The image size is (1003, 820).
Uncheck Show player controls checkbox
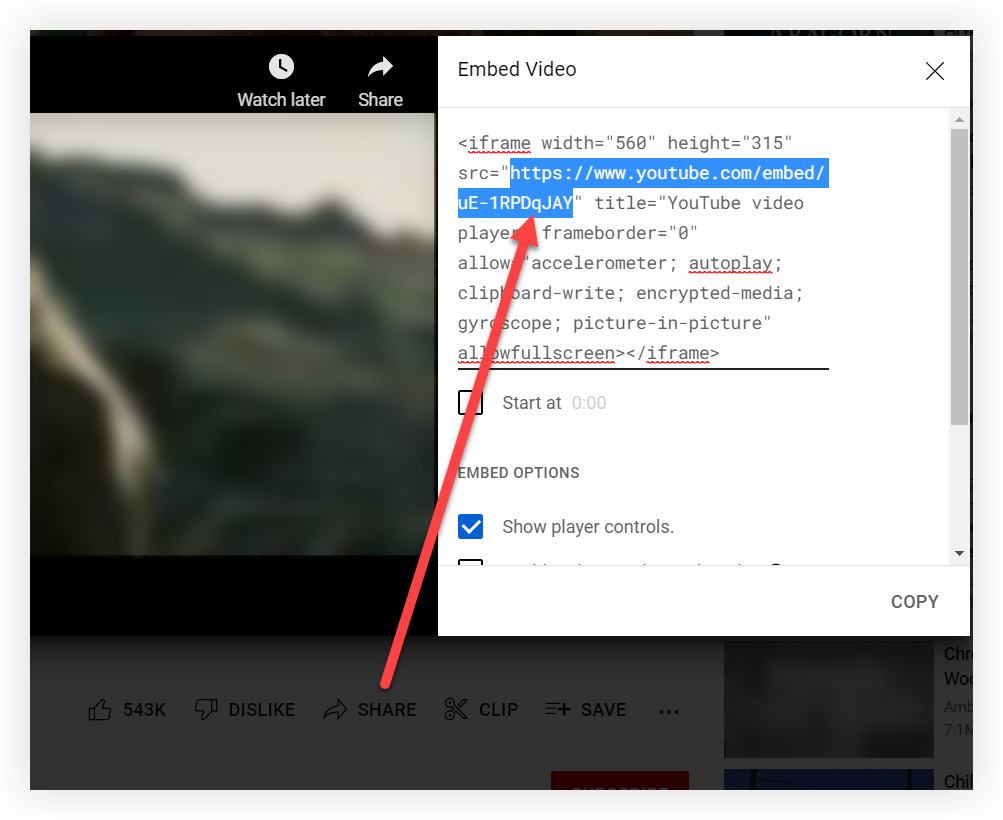coord(470,527)
